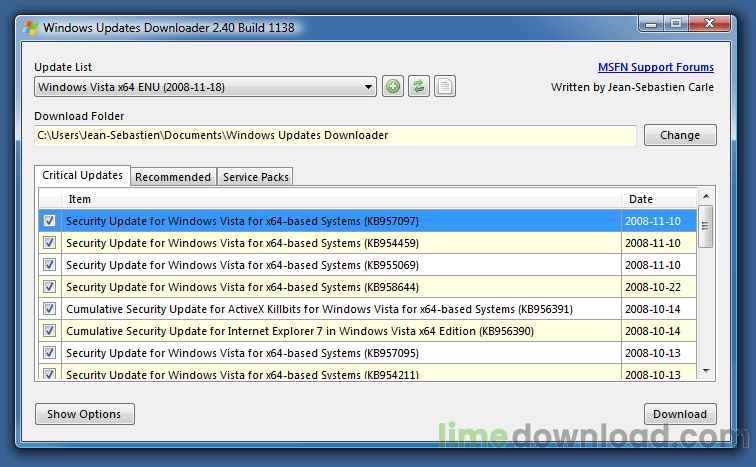The height and width of the screenshot is (467, 756).
Task: Open the update list document icon
Action: (445, 87)
